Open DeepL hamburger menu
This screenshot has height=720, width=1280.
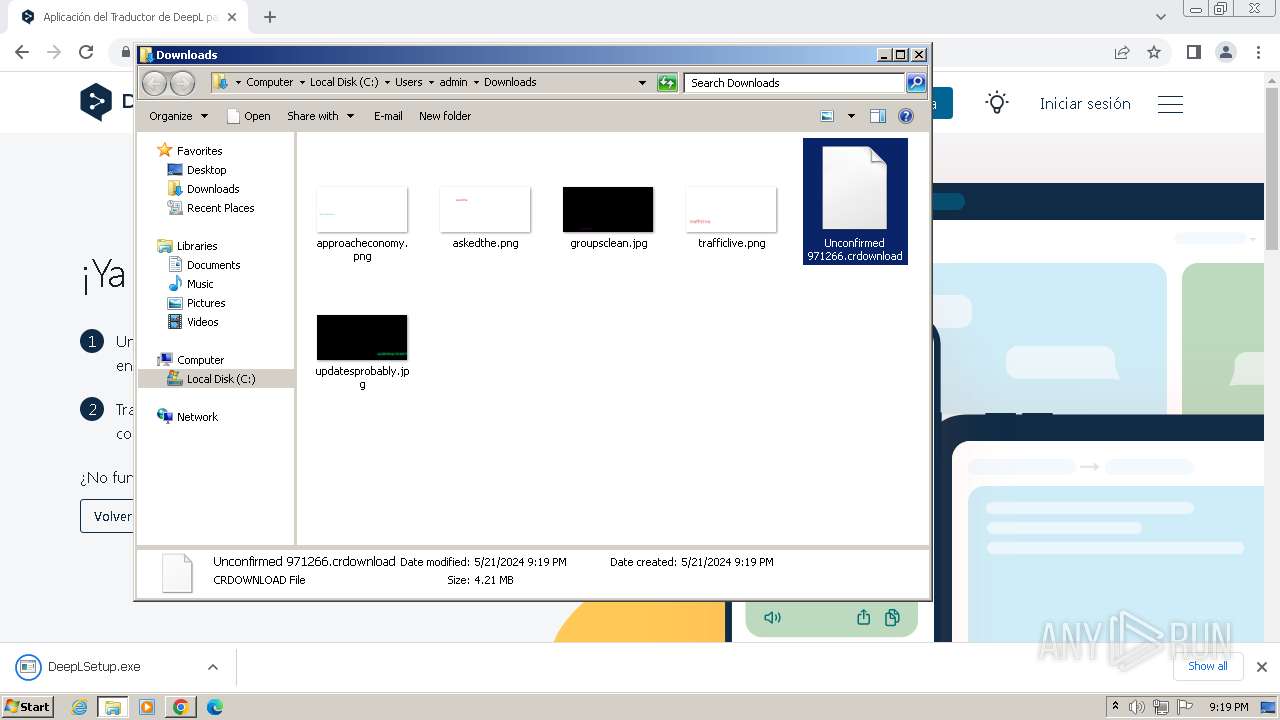1170,104
